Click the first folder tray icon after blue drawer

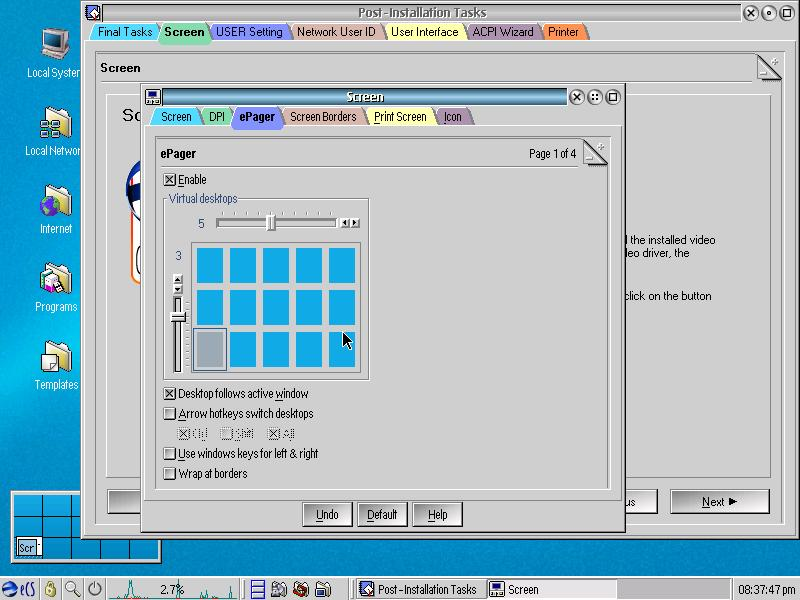click(x=279, y=589)
